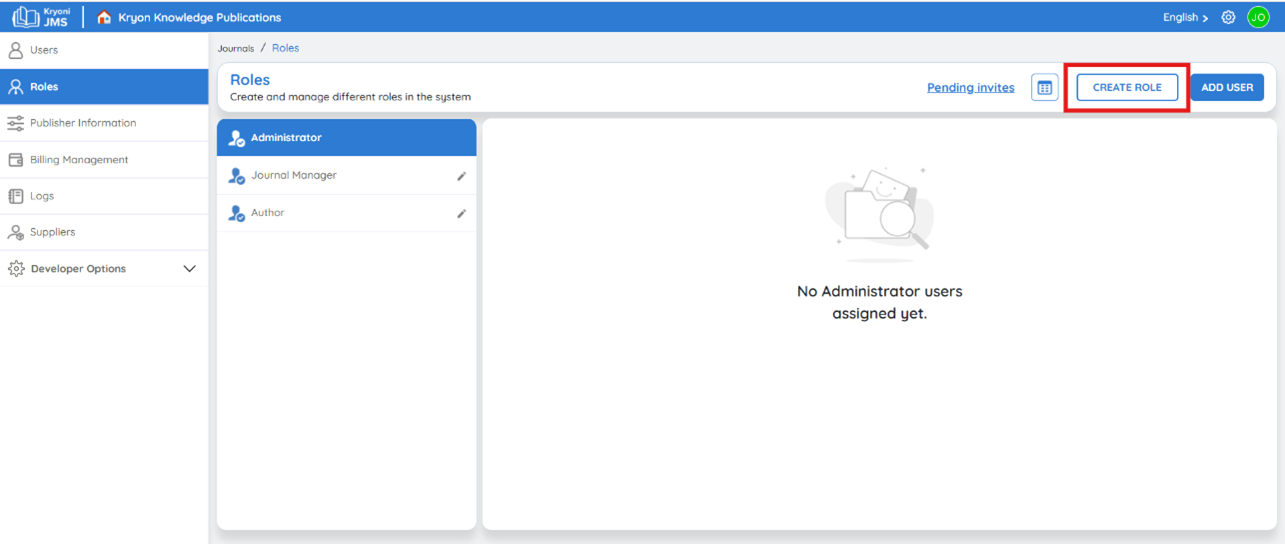Expand Developer Options chevron
The height and width of the screenshot is (544, 1285).
[190, 269]
